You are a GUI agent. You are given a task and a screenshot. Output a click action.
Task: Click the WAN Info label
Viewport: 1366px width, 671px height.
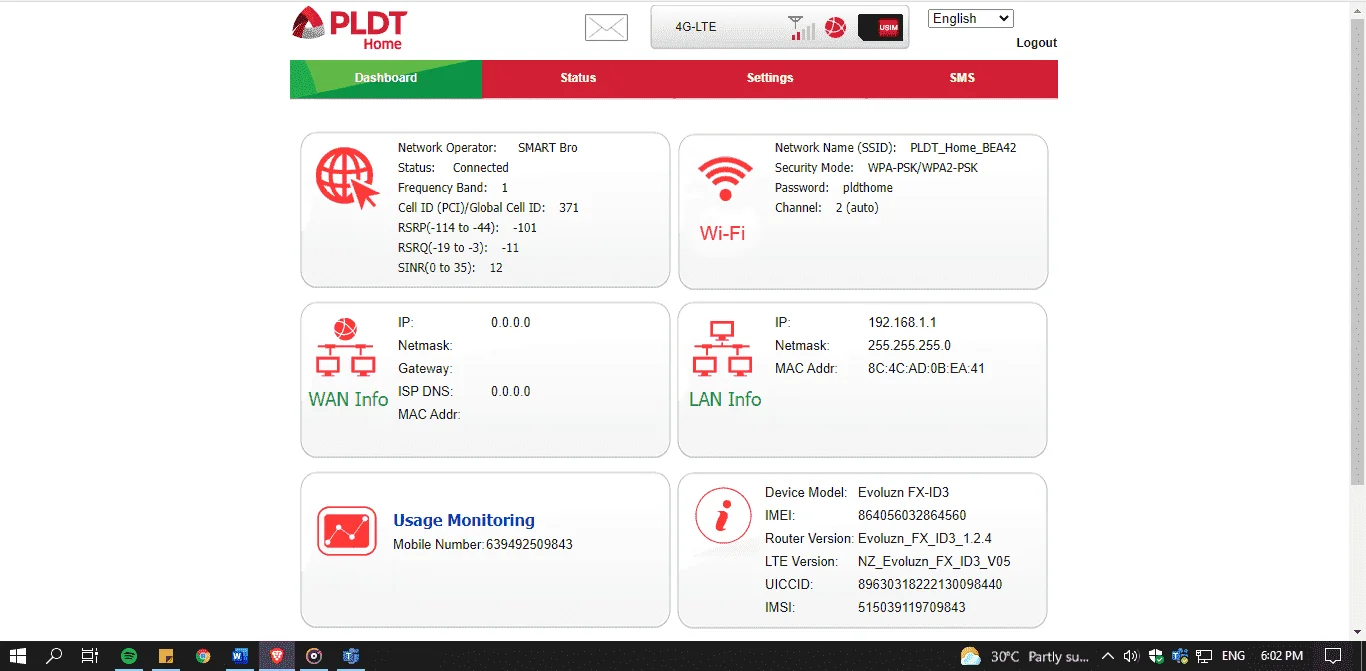point(348,399)
